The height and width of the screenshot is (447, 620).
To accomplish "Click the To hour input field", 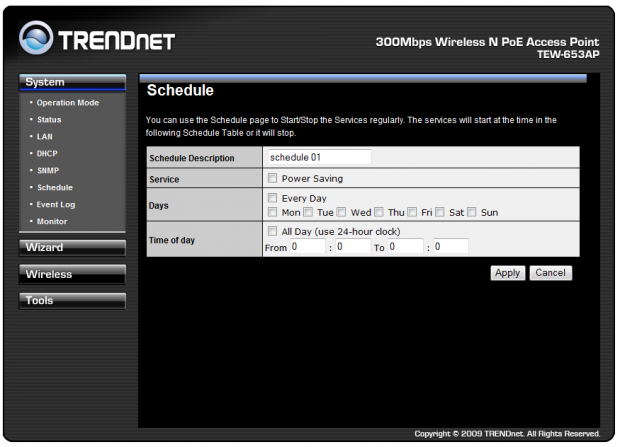I will coord(405,246).
